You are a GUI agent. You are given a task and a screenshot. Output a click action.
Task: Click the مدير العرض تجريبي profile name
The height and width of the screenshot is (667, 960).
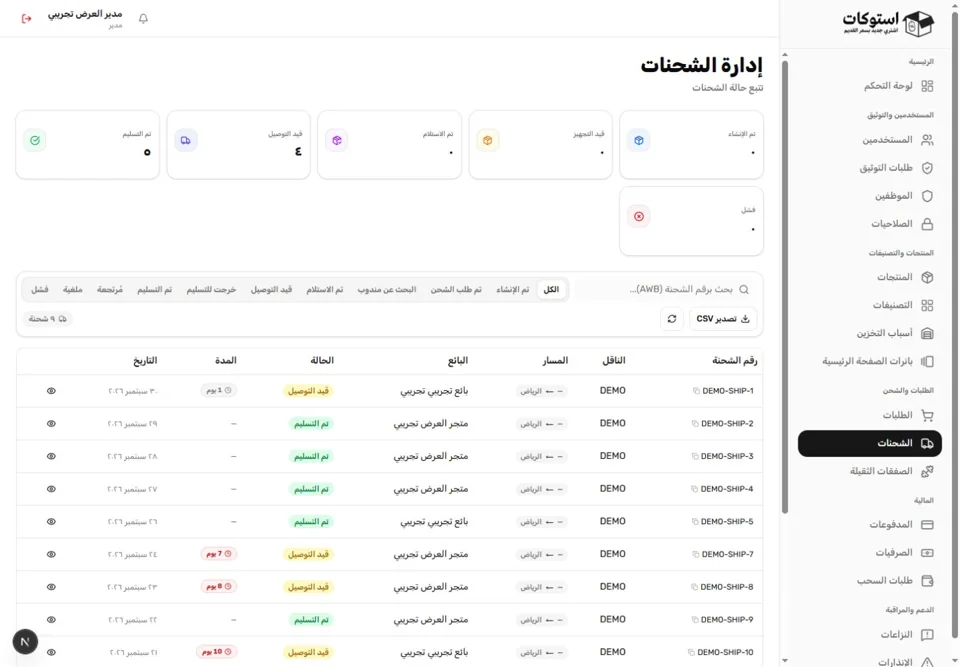click(x=85, y=14)
